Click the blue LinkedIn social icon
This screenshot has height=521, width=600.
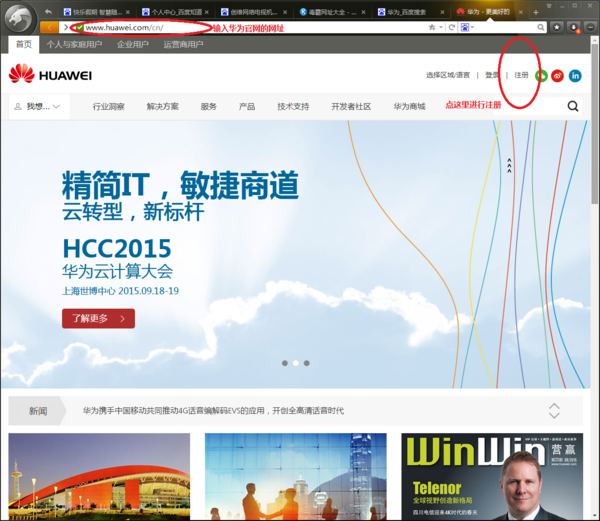click(x=575, y=76)
